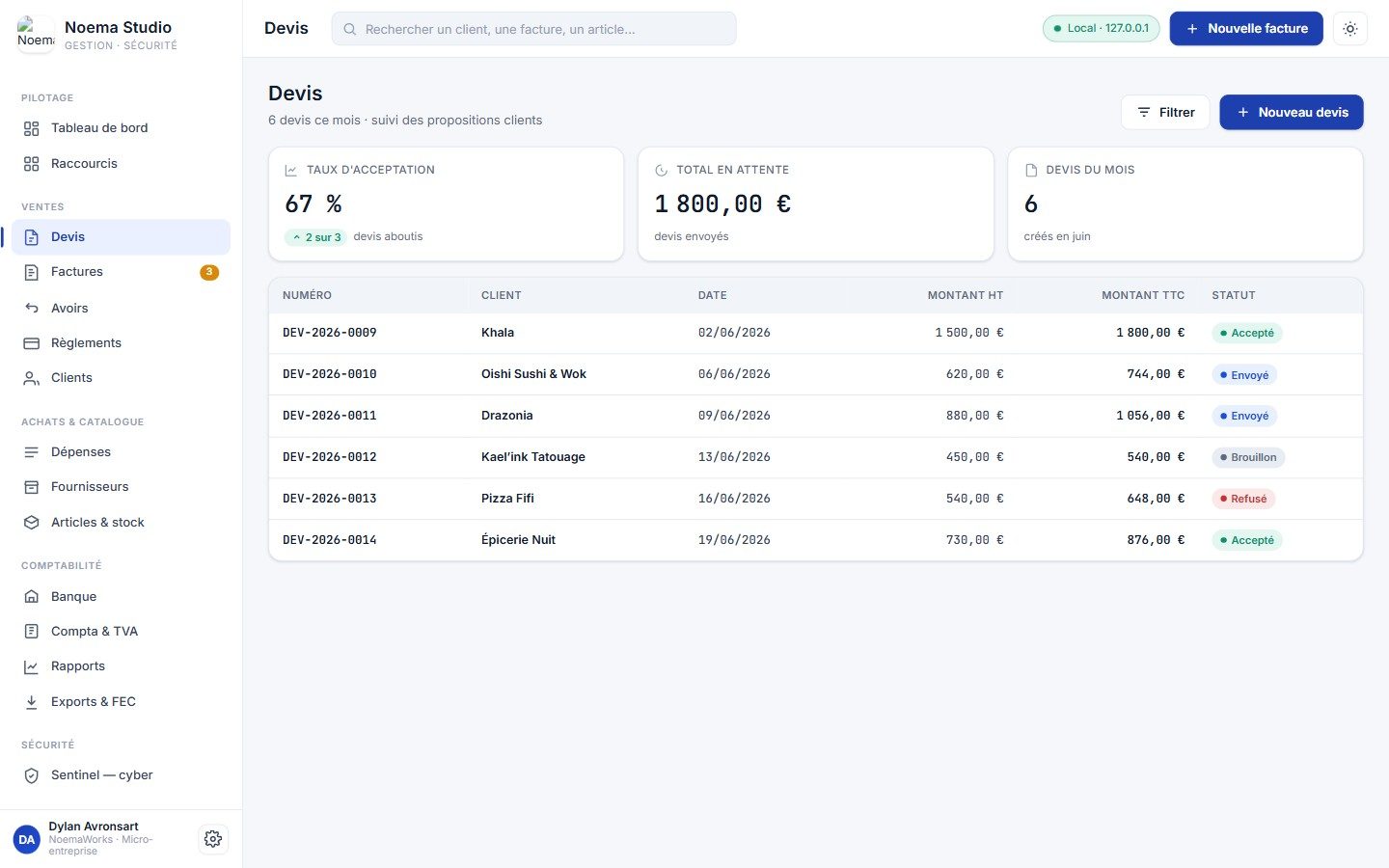Click the Rapports chart icon
Viewport: 1389px width, 868px height.
31,666
